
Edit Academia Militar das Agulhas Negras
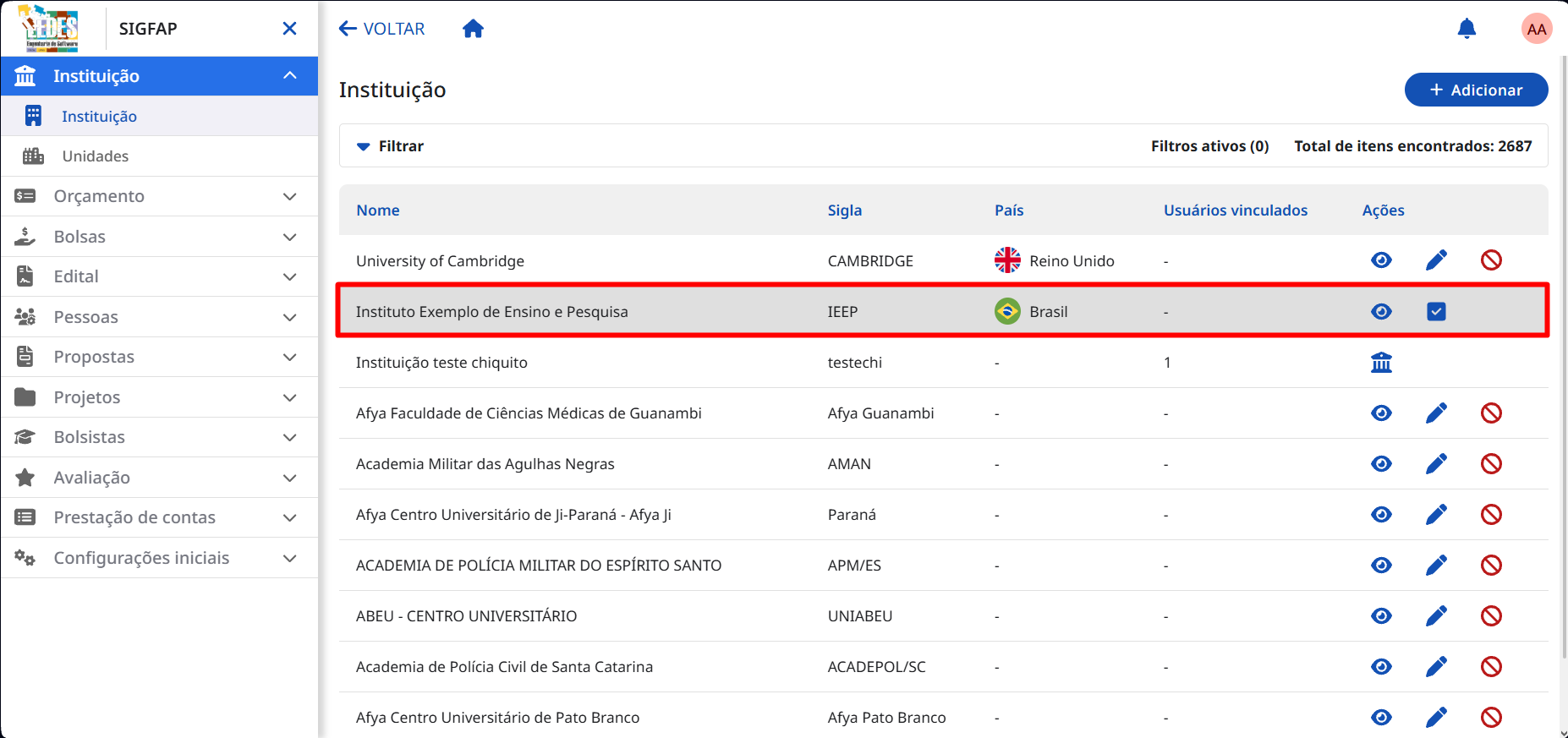(x=1436, y=464)
